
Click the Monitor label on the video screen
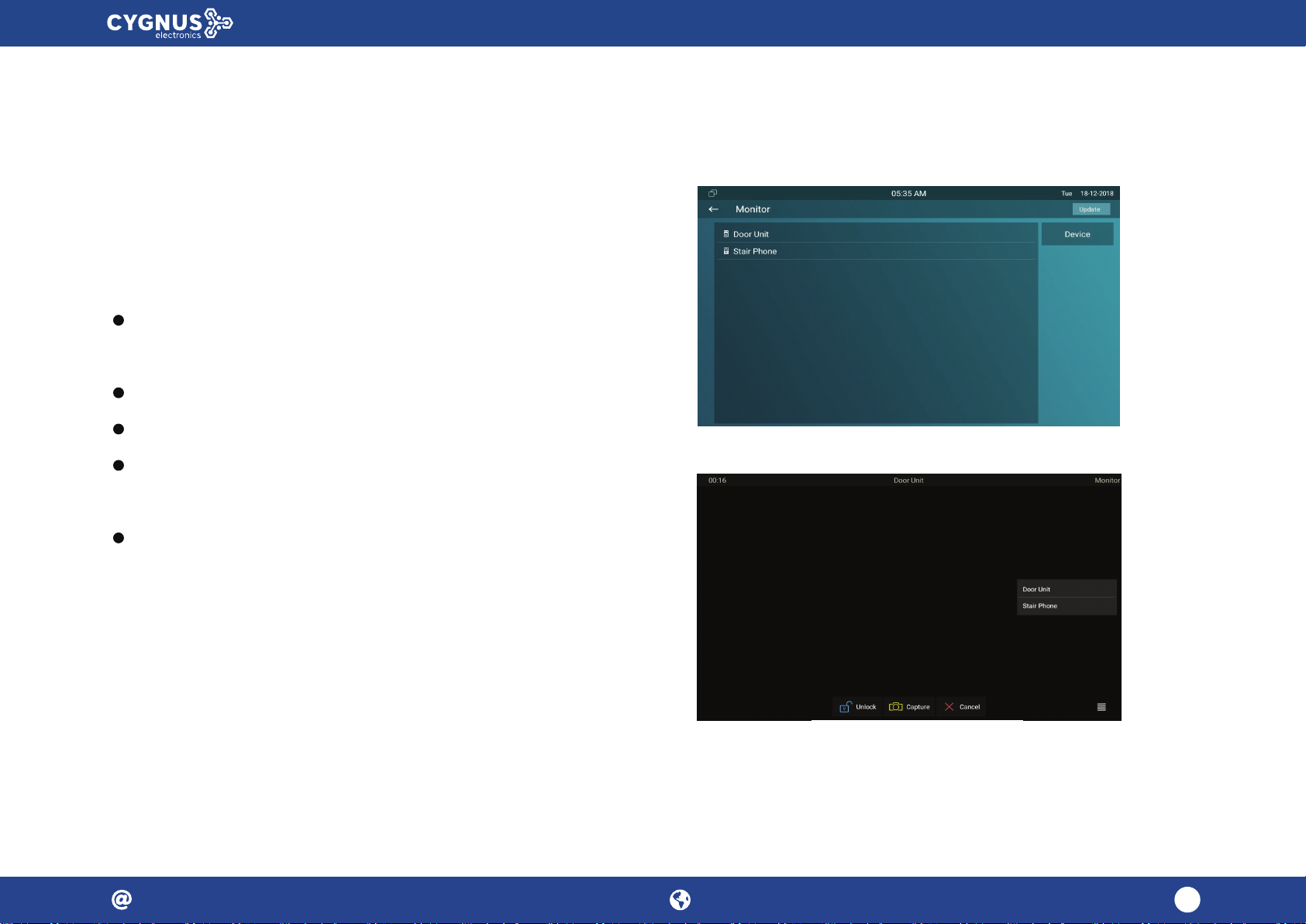[1107, 481]
